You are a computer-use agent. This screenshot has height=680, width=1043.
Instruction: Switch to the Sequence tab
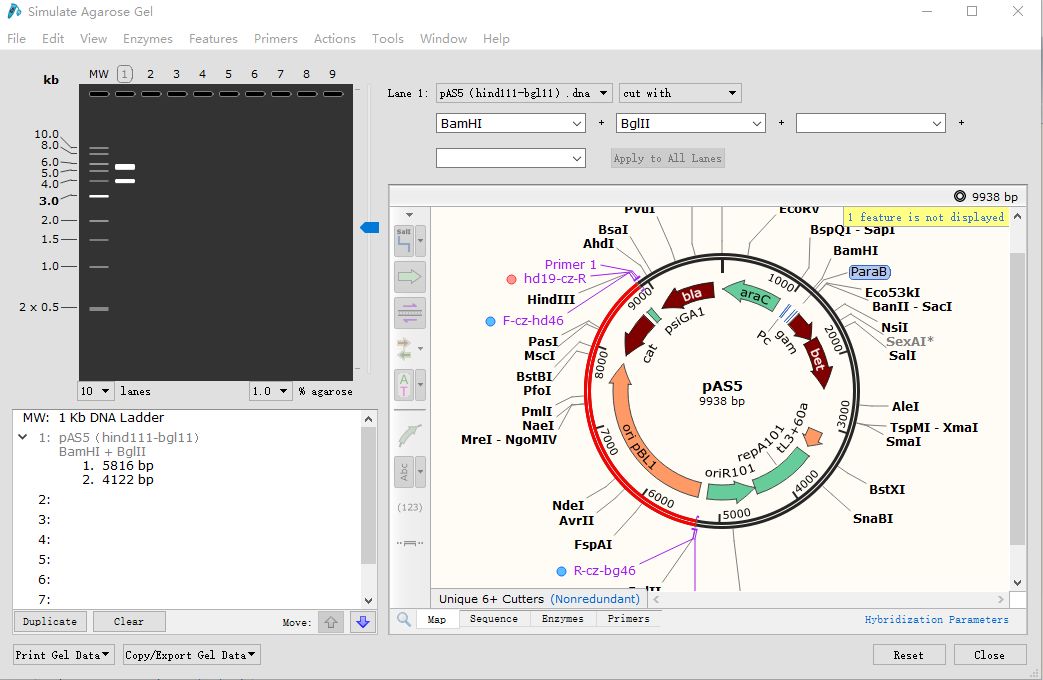coord(494,619)
